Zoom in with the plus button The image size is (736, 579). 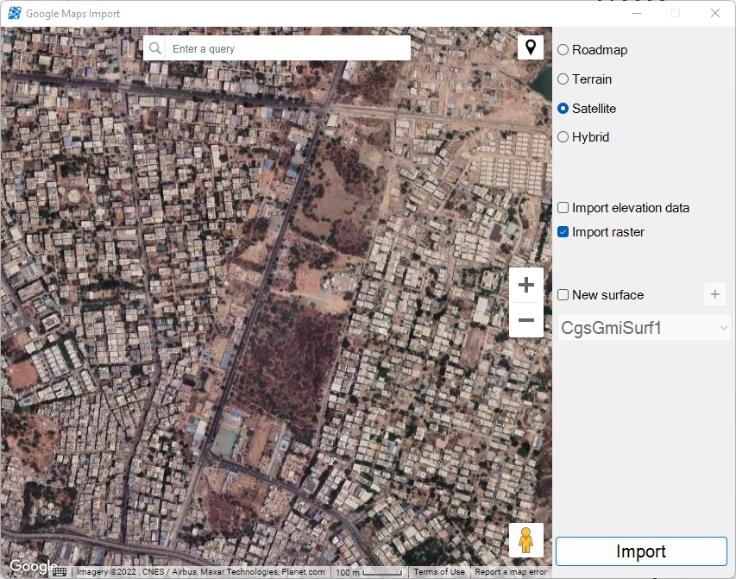[x=526, y=285]
